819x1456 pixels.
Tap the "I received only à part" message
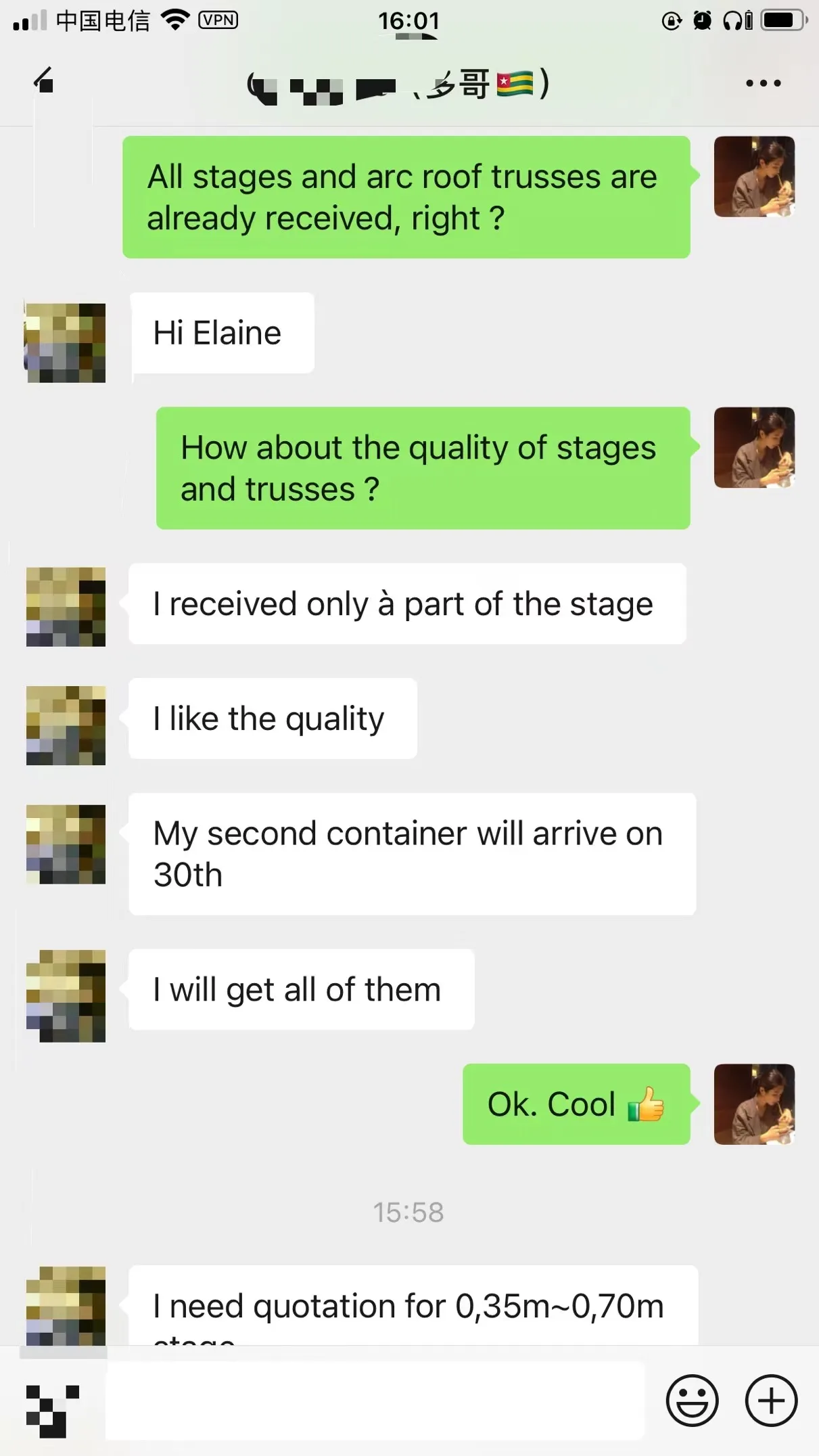click(407, 604)
